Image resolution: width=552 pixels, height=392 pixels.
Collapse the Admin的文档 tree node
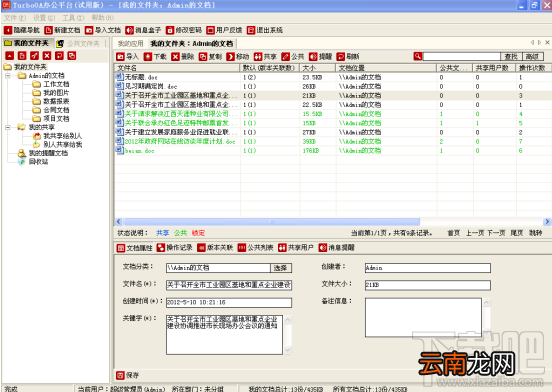coord(8,76)
